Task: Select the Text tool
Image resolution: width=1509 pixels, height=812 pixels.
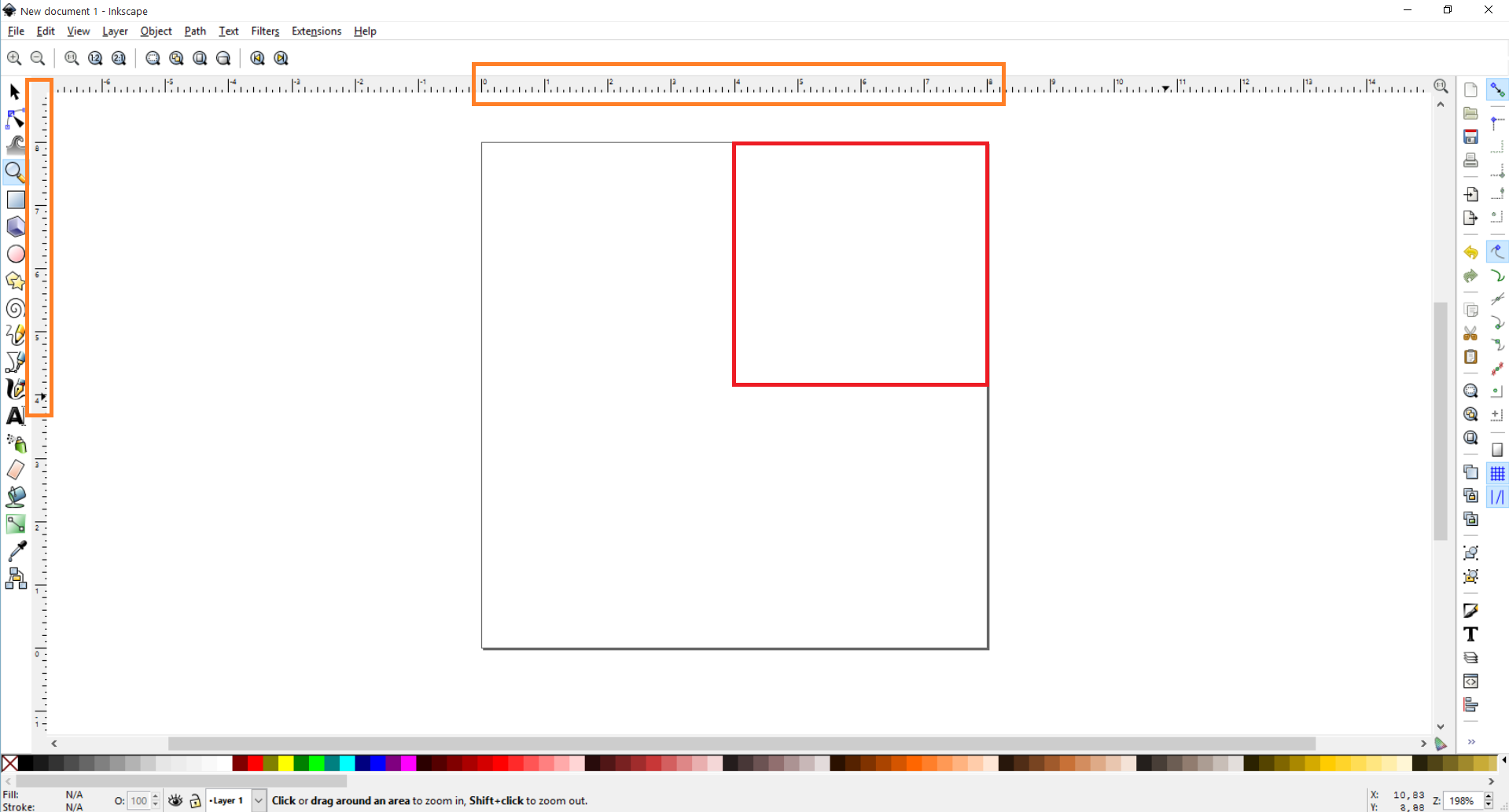Action: pos(14,416)
